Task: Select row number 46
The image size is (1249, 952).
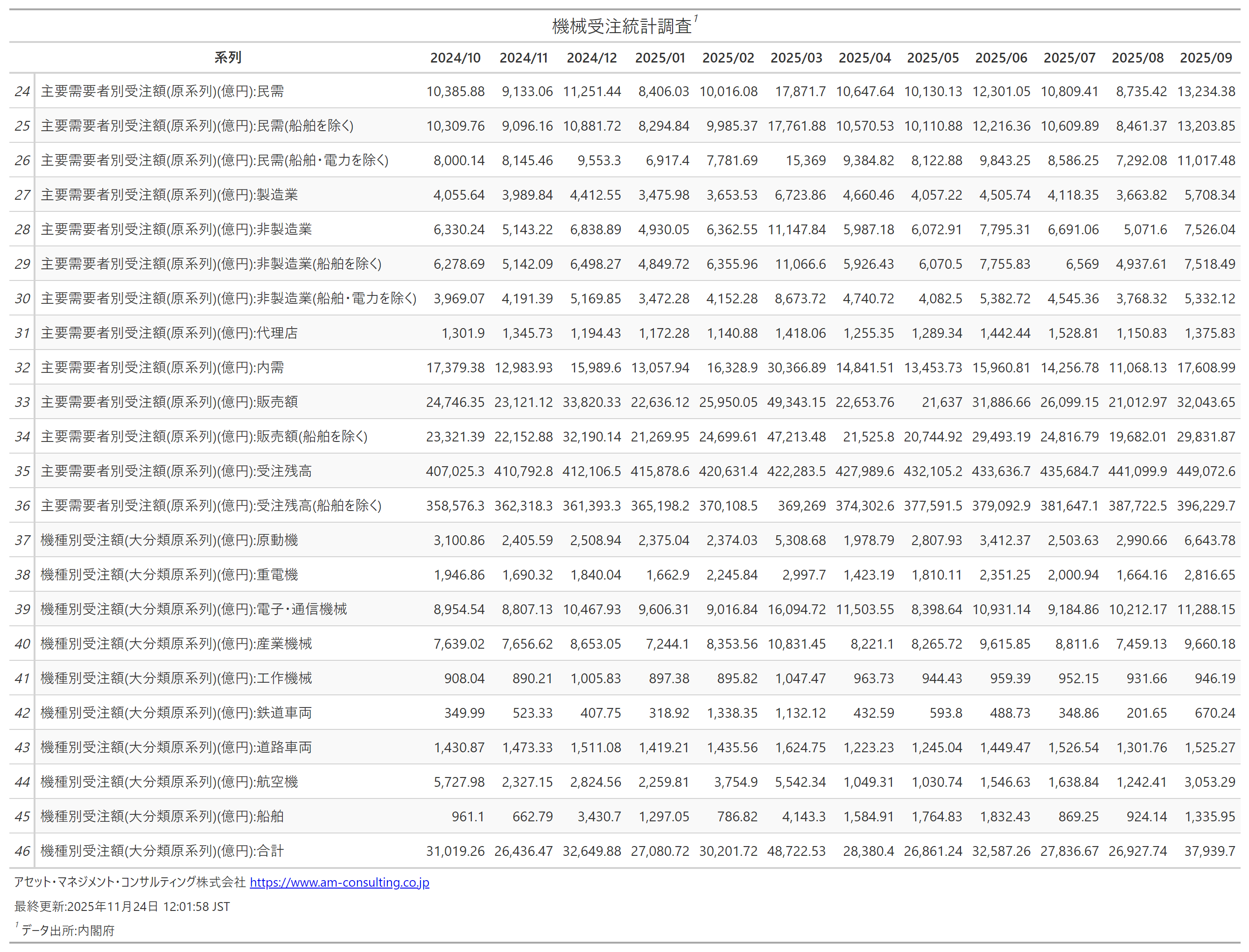Action: (22, 851)
